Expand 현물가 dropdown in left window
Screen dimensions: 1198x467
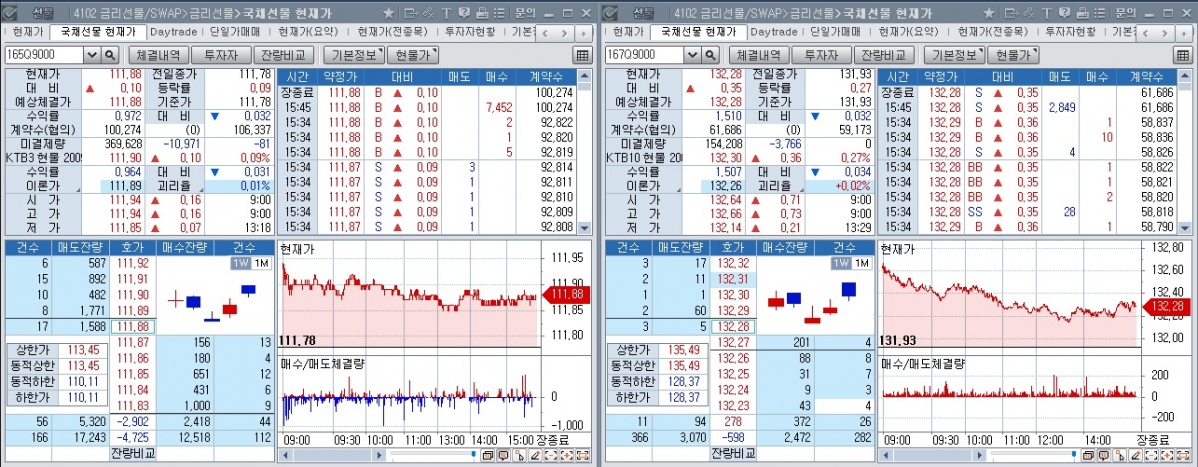click(x=413, y=55)
